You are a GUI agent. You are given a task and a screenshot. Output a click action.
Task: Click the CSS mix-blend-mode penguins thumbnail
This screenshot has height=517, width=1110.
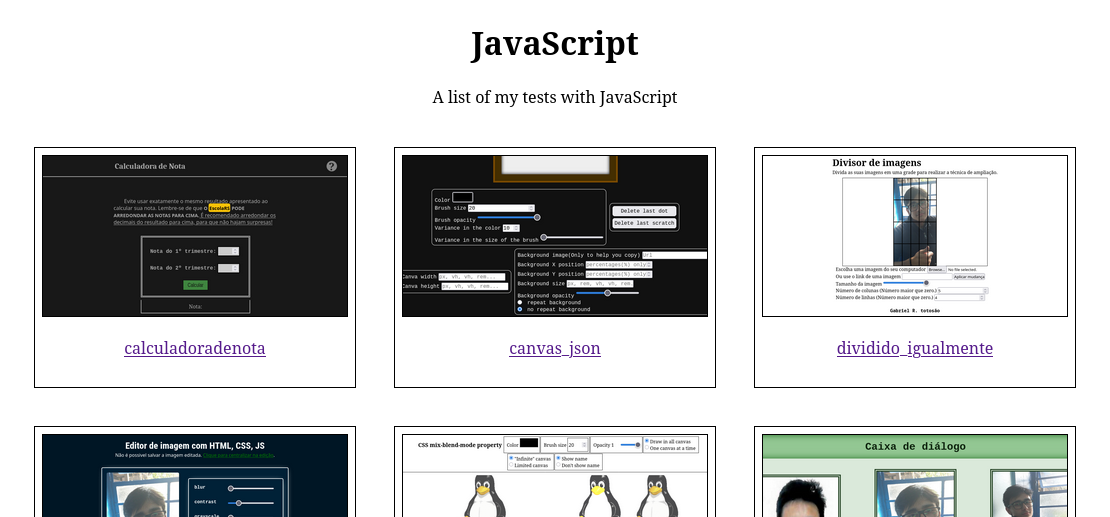click(x=555, y=475)
